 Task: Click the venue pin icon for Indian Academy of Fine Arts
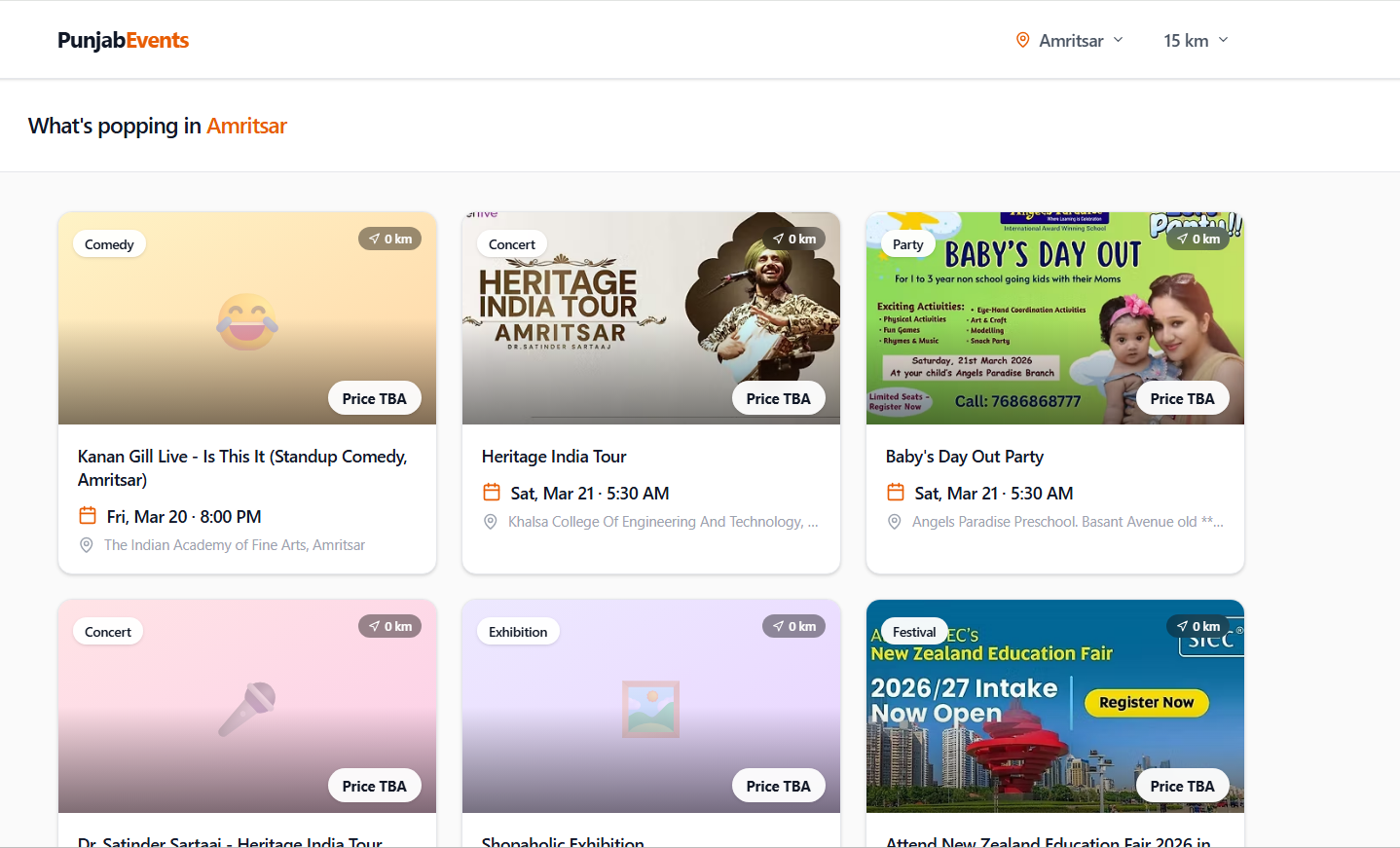pyautogui.click(x=87, y=545)
